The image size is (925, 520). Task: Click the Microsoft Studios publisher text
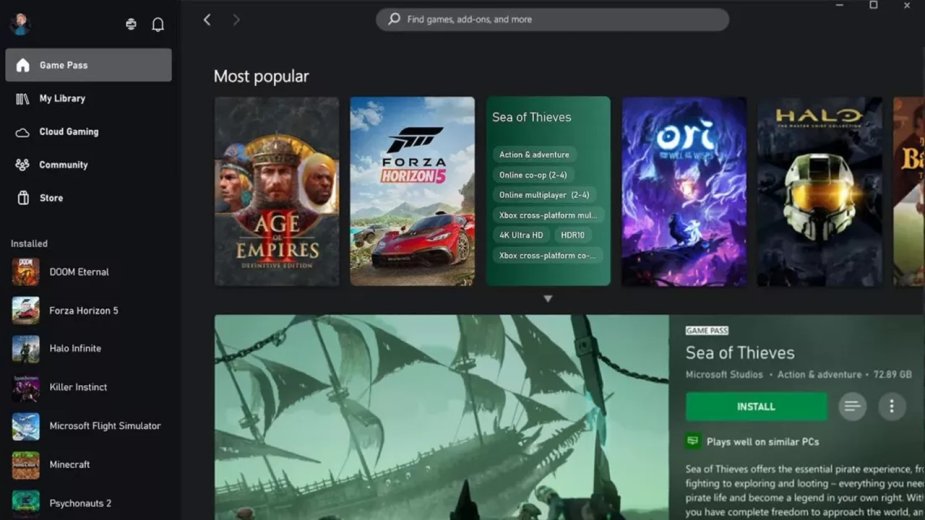(724, 374)
